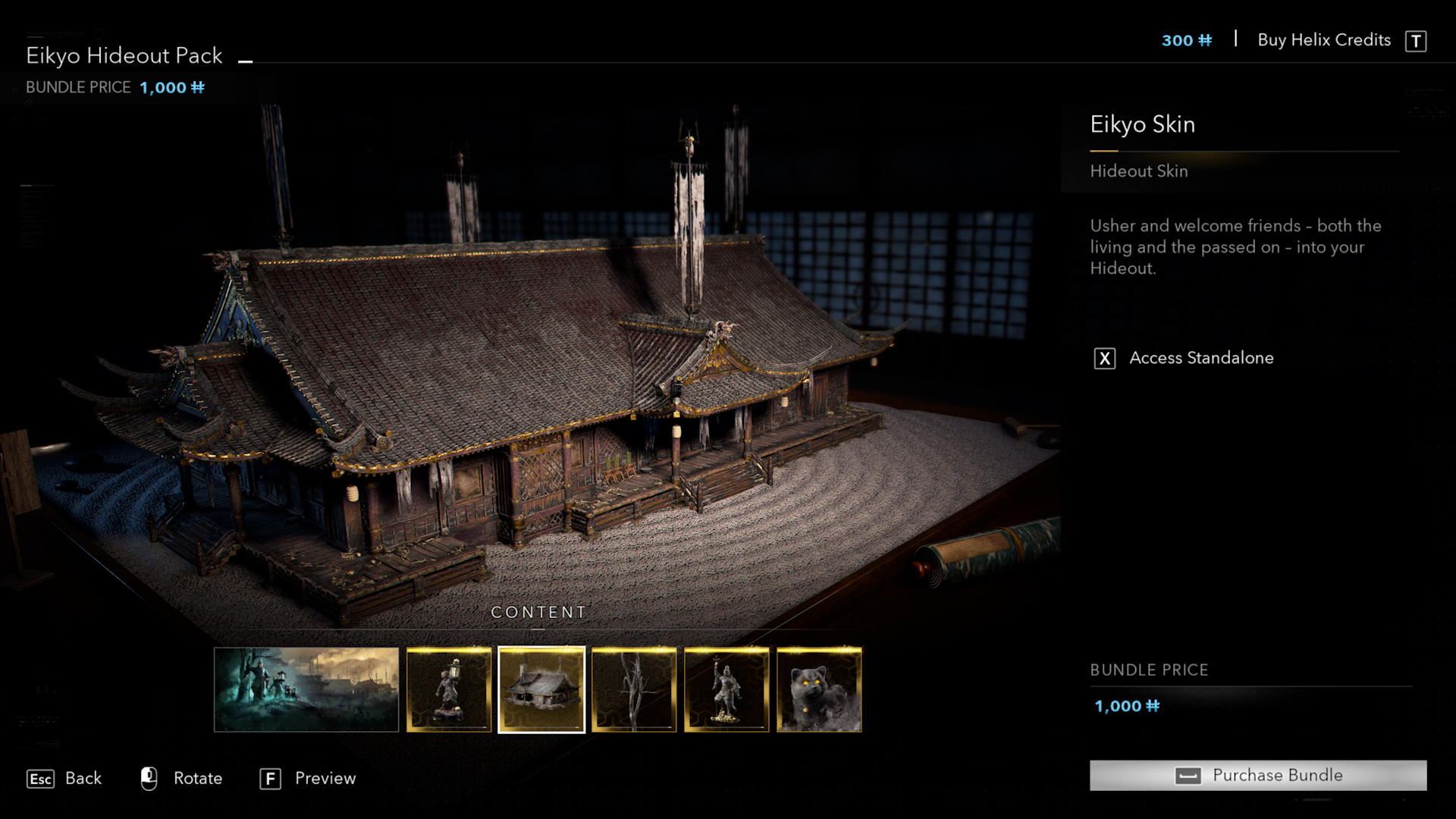
Task: Open Buy Helix Credits
Action: (x=1324, y=40)
